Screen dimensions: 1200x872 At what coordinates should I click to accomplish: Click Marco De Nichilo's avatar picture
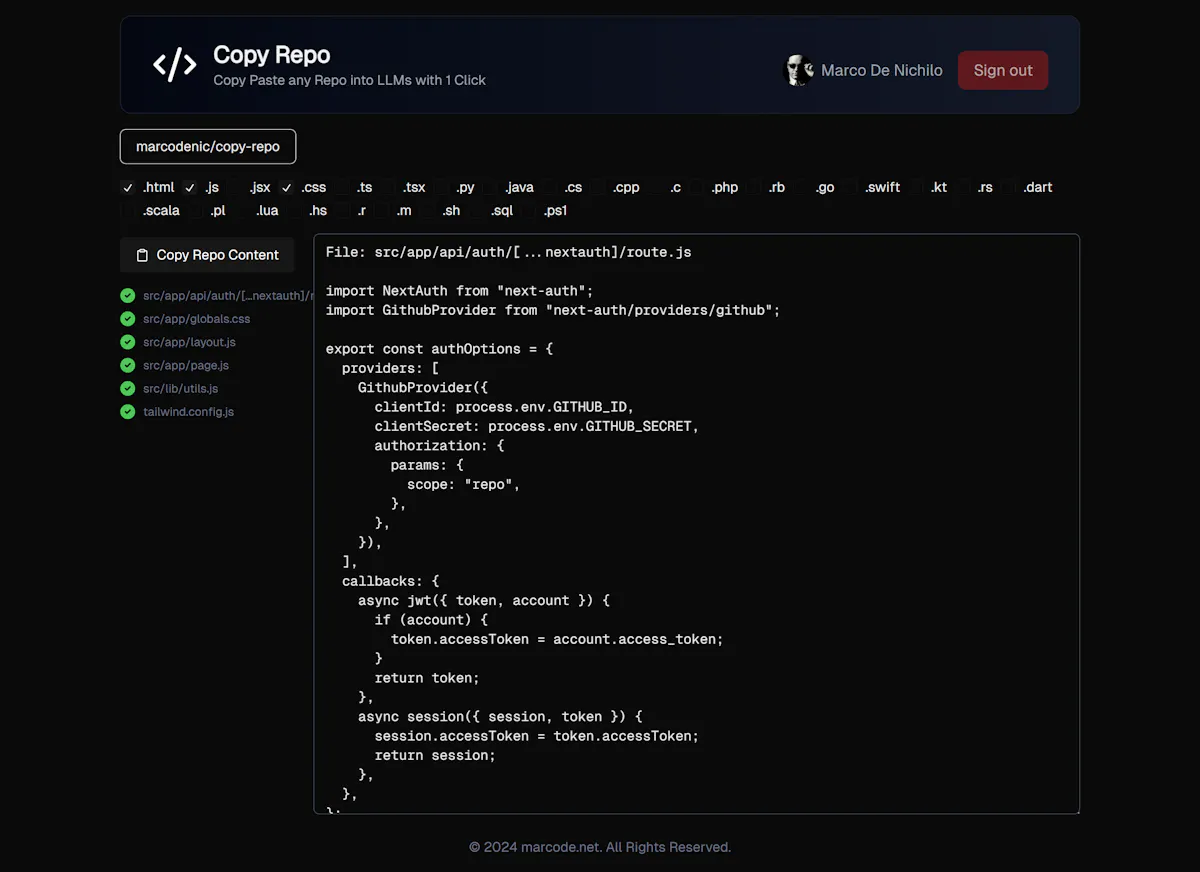pos(799,70)
